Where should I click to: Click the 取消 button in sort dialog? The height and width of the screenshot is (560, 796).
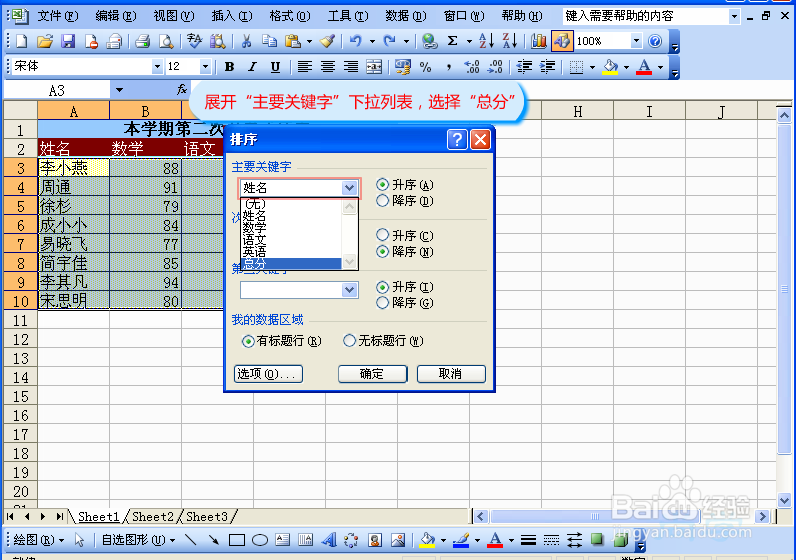point(451,374)
